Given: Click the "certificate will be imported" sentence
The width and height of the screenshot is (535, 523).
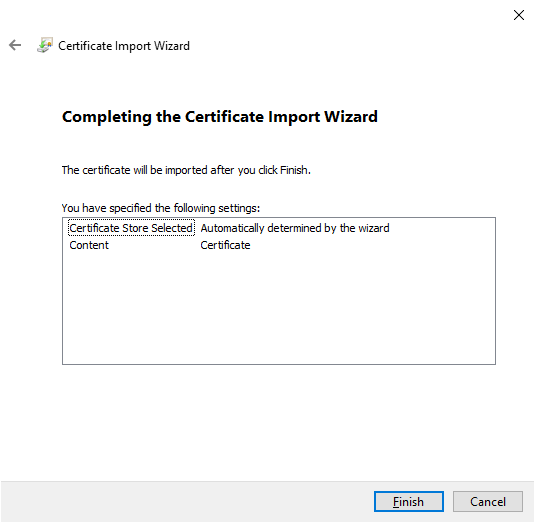Looking at the screenshot, I should (x=186, y=170).
